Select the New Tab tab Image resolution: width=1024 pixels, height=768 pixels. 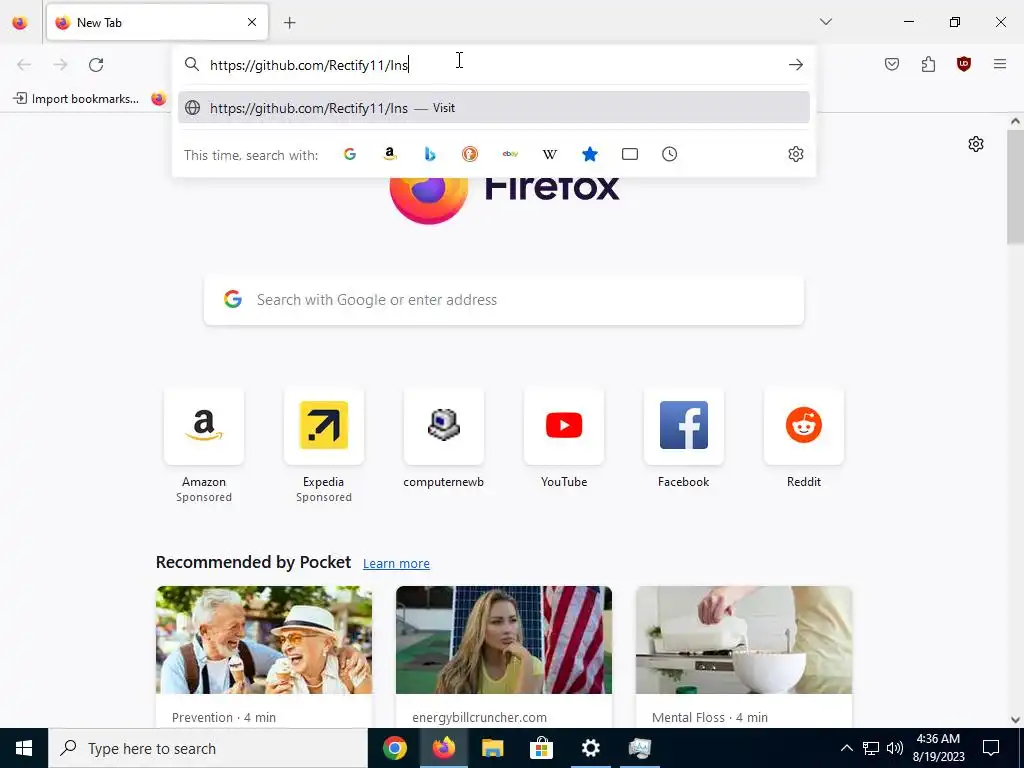pyautogui.click(x=157, y=22)
